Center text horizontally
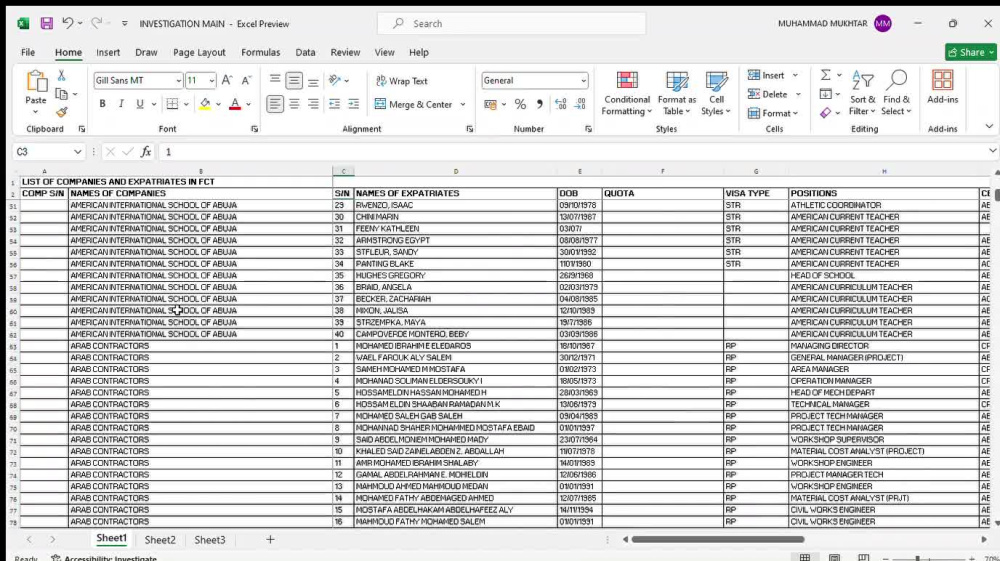The height and width of the screenshot is (561, 1000). [x=294, y=104]
